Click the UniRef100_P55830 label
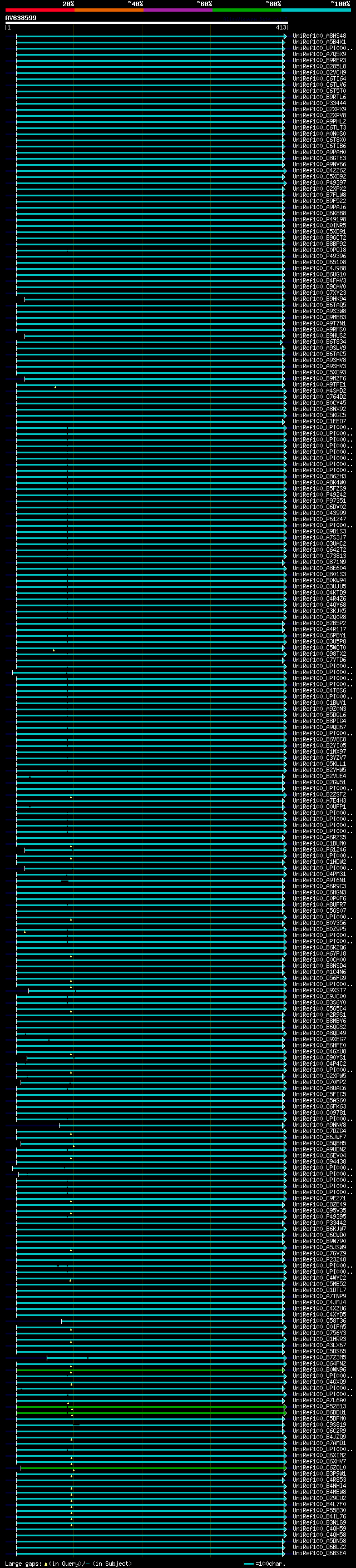356x1568 pixels. 319,1511
